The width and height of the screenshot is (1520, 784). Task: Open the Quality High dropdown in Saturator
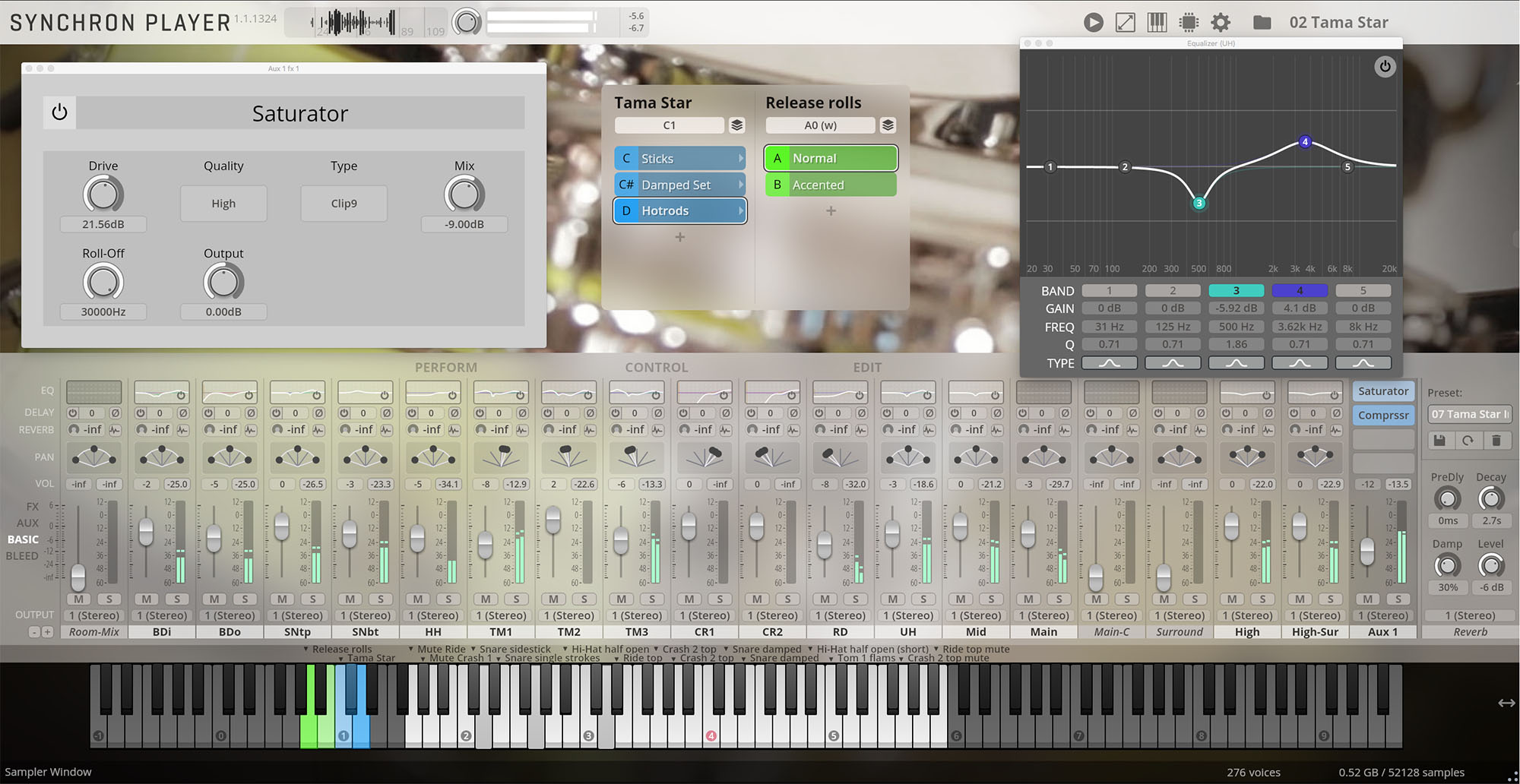click(223, 203)
